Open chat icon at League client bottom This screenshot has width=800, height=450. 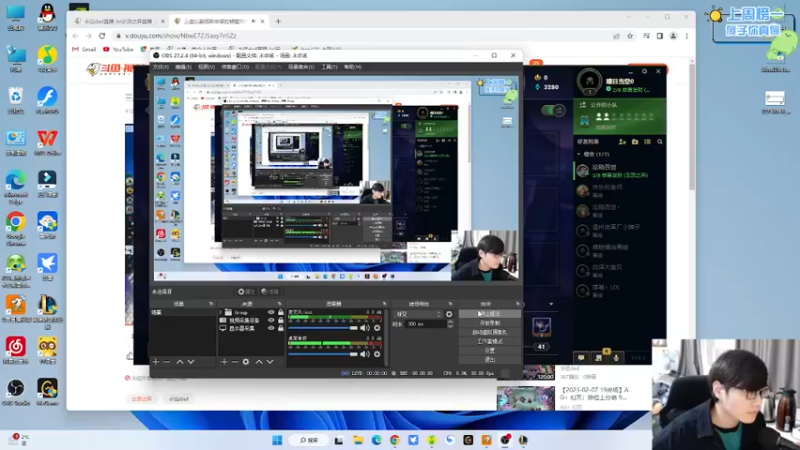pyautogui.click(x=581, y=358)
